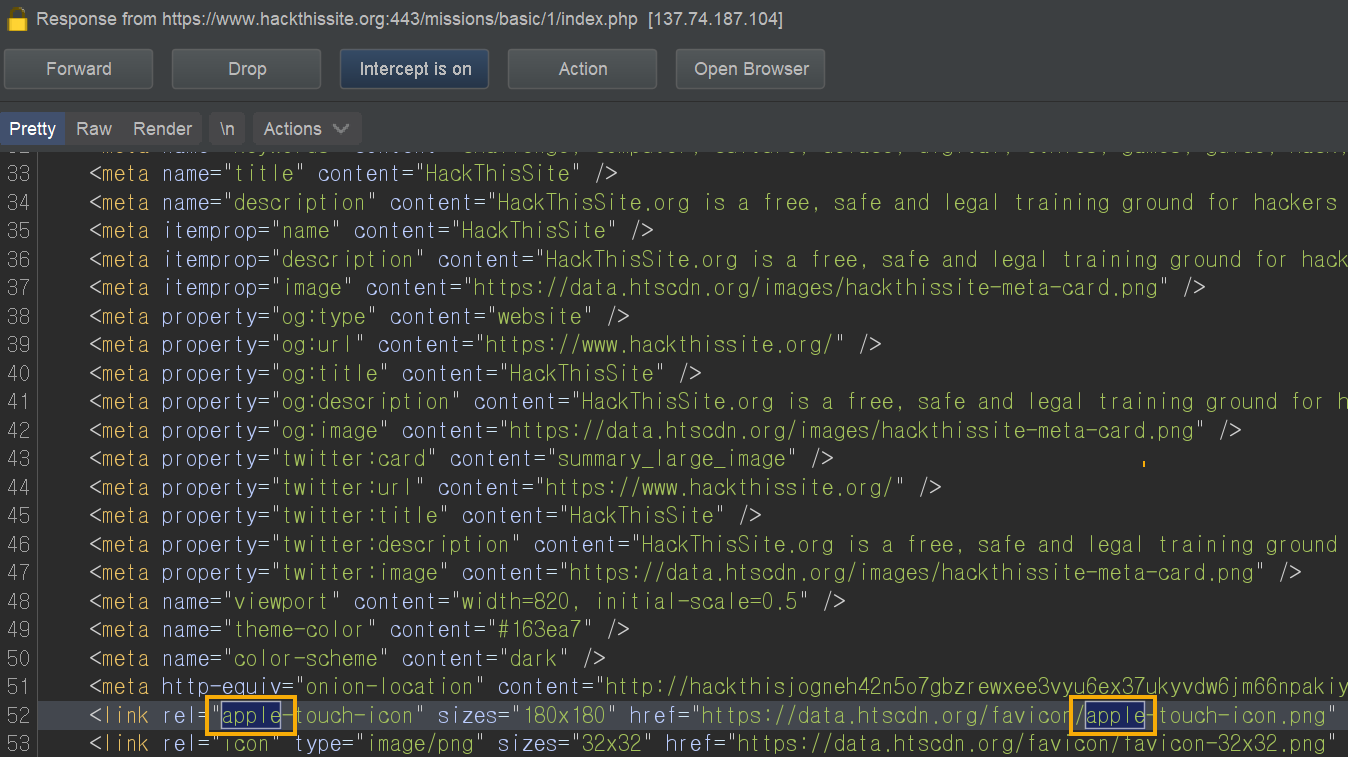Toggle the Intercept is on button
The height and width of the screenshot is (757, 1348).
[415, 69]
